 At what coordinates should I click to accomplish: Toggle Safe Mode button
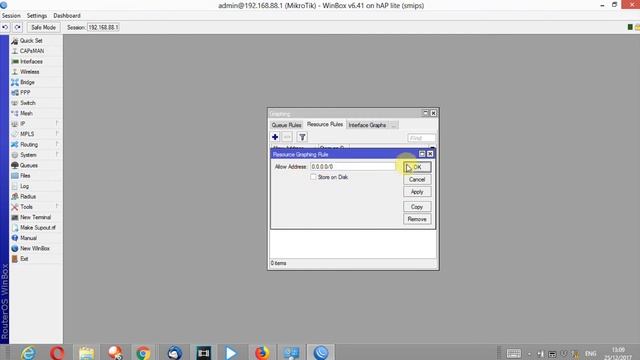pyautogui.click(x=43, y=27)
